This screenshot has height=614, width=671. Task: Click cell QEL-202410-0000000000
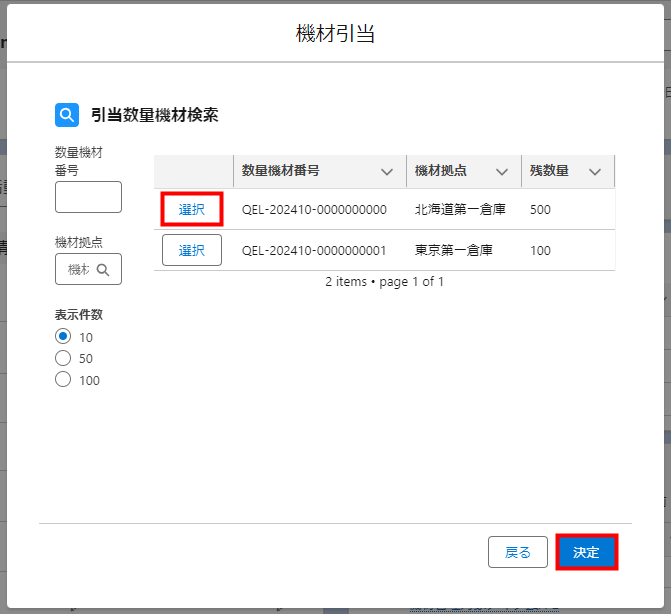click(314, 210)
